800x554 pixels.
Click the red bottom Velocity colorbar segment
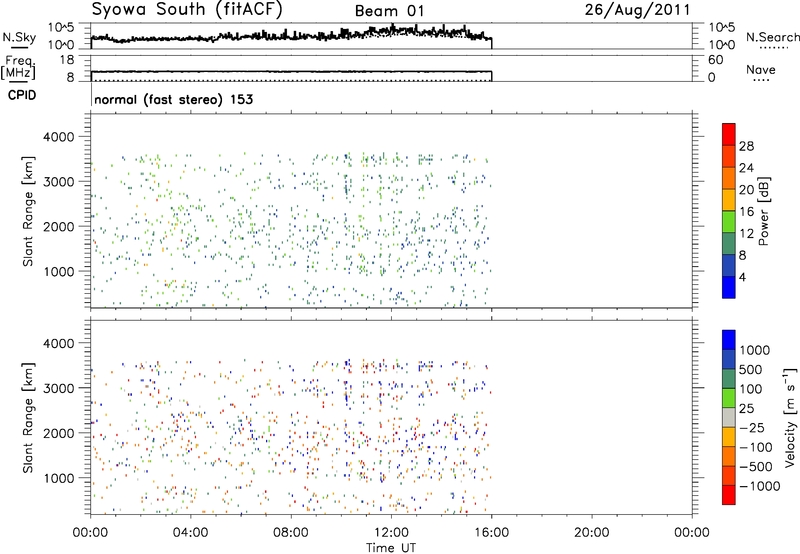click(x=729, y=495)
